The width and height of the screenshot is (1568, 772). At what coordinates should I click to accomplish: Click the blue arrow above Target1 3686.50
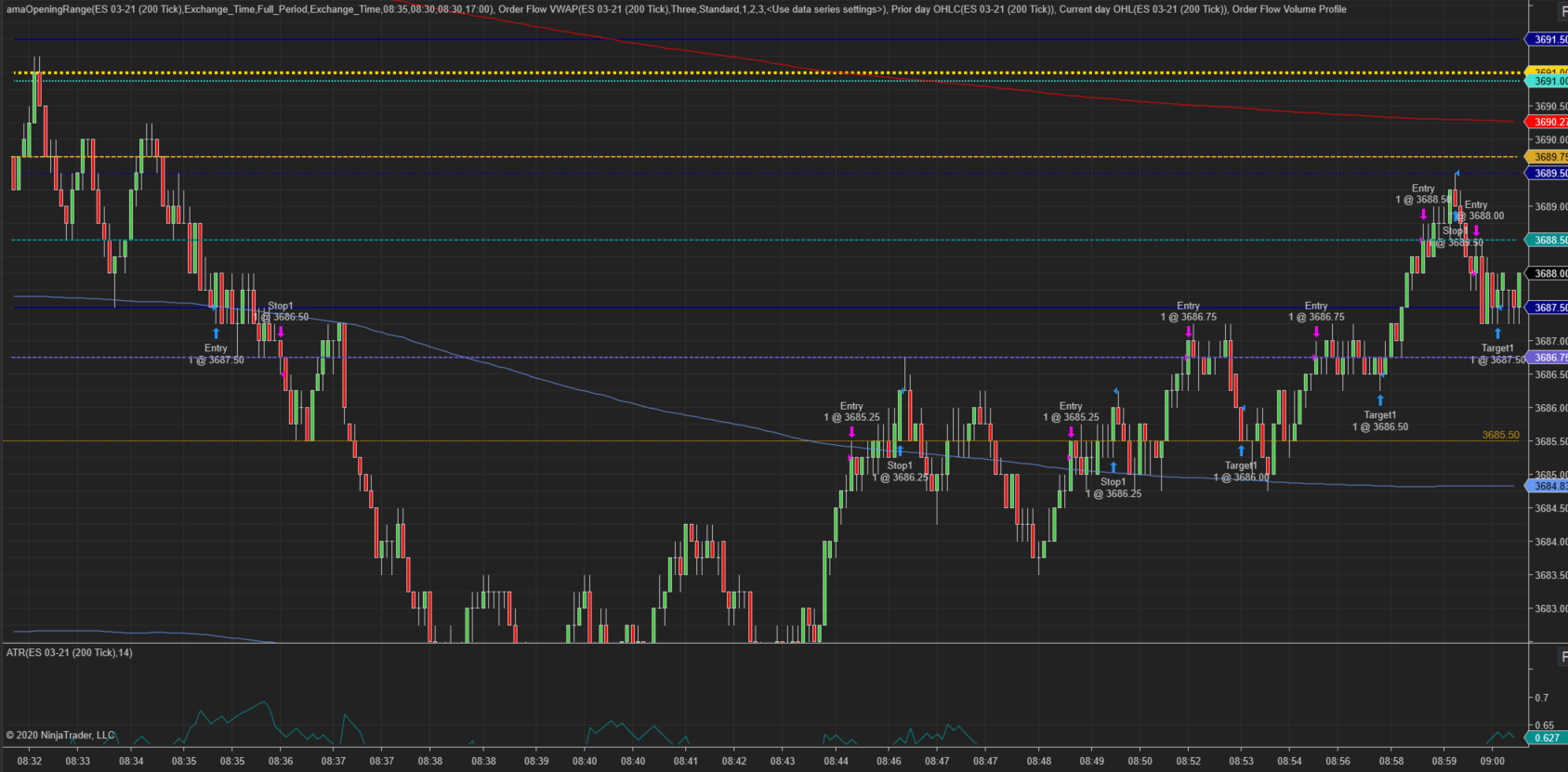pos(1380,401)
